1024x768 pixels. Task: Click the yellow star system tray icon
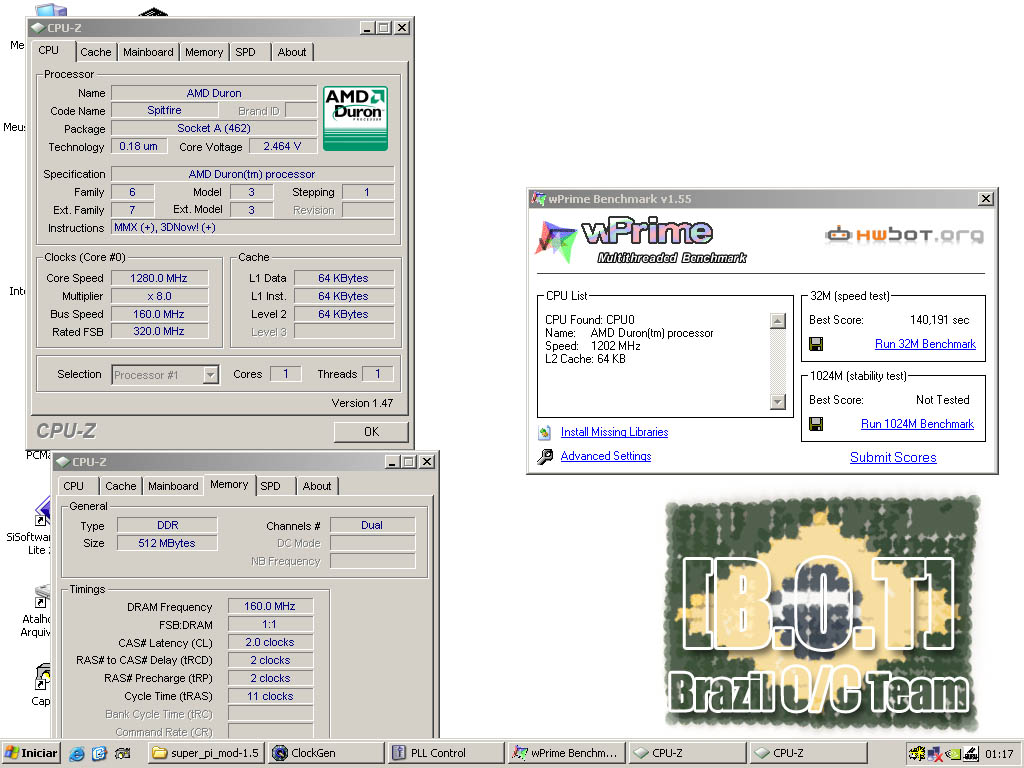click(917, 754)
